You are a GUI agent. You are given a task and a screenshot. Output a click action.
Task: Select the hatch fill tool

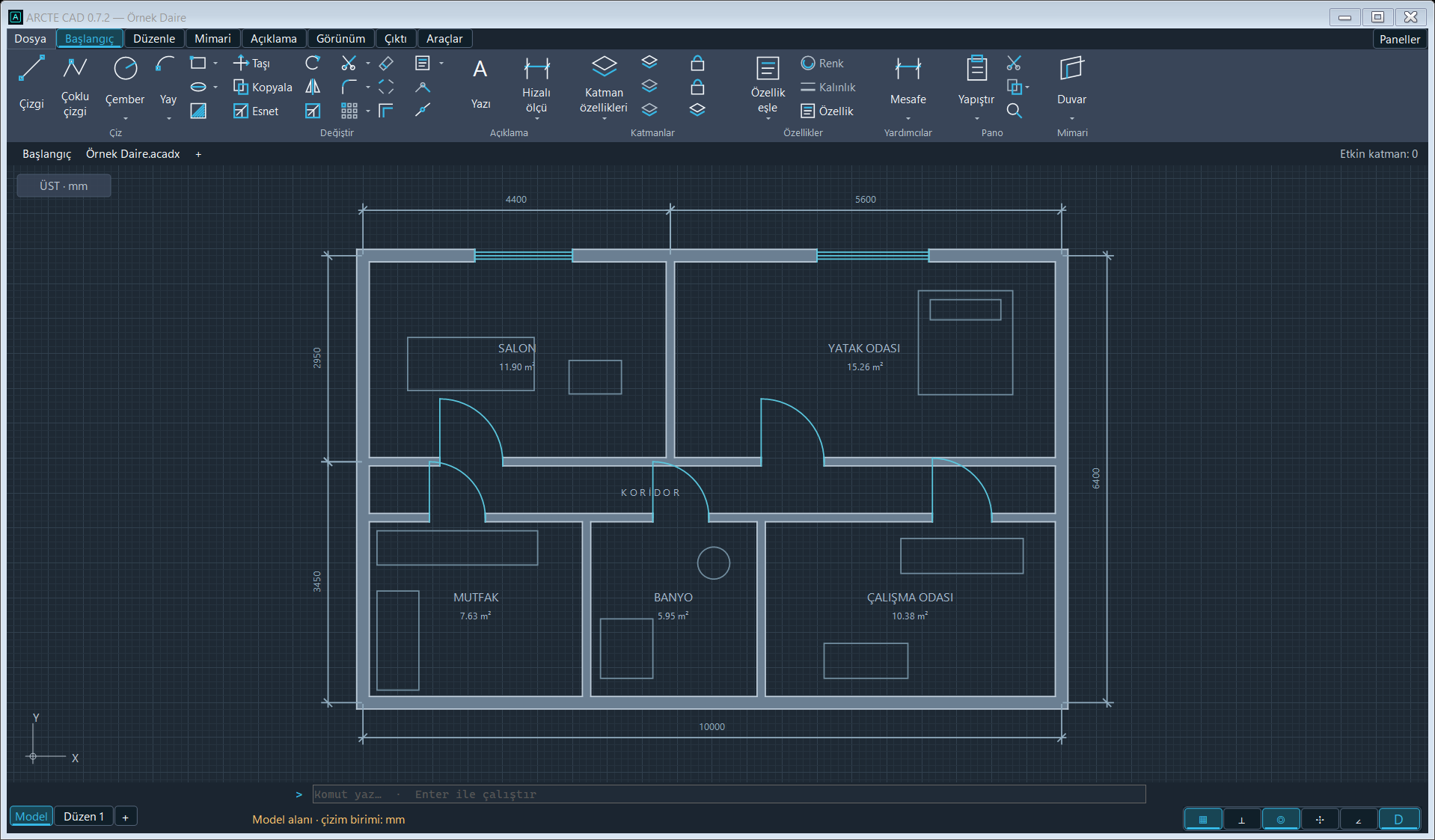(198, 111)
